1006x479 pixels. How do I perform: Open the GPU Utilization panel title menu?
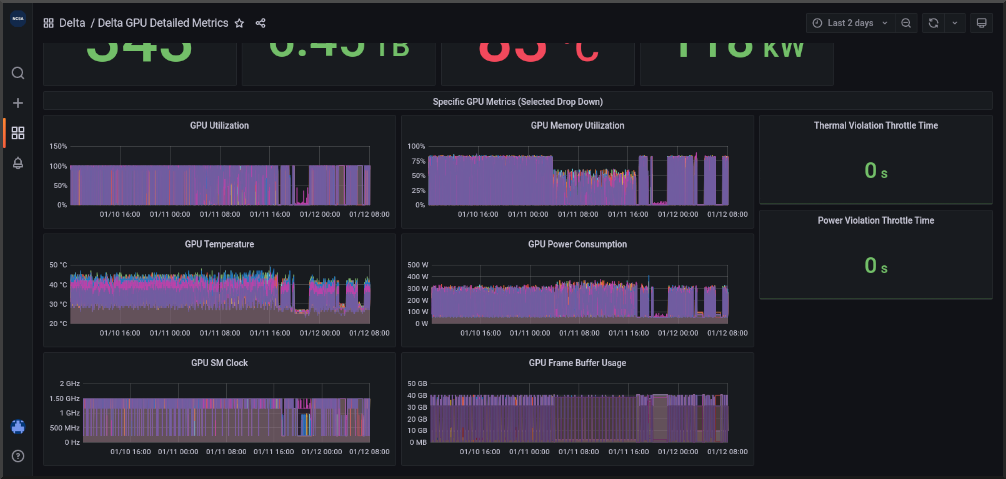[x=219, y=126]
